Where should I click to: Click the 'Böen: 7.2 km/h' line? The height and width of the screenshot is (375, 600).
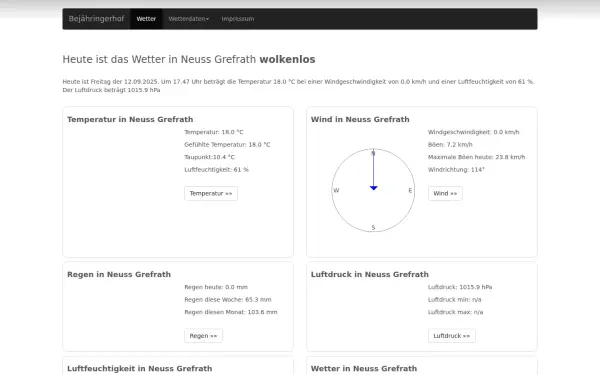pyautogui.click(x=450, y=145)
